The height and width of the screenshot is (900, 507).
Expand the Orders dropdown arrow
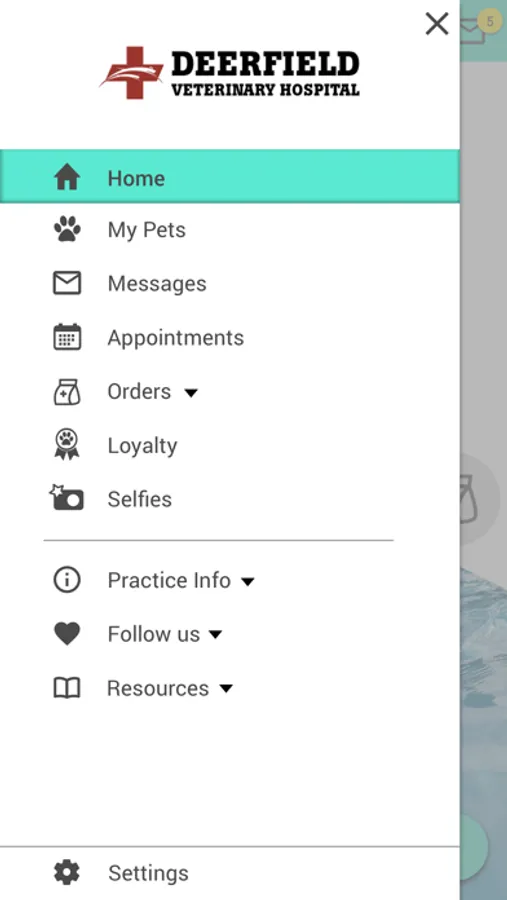coord(191,393)
